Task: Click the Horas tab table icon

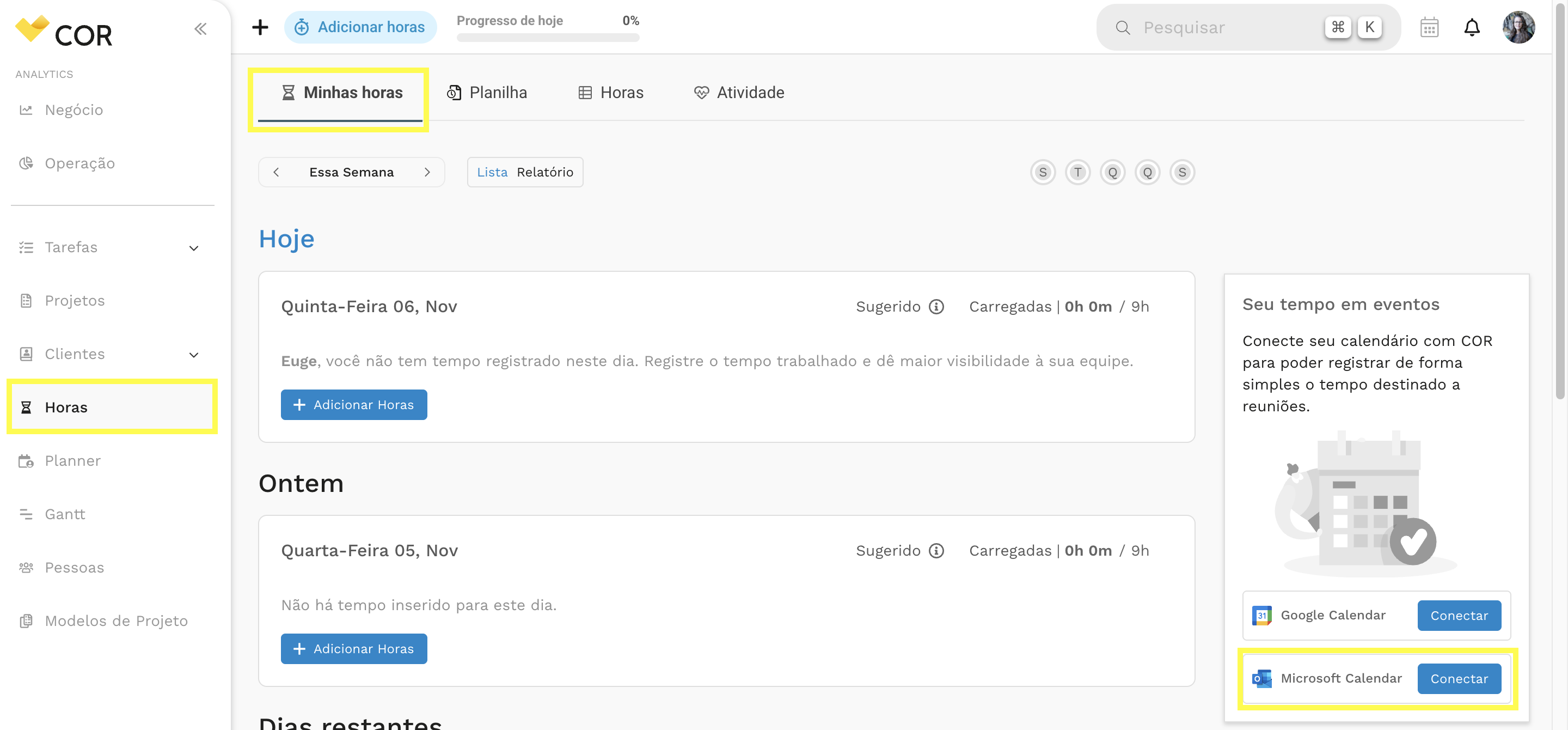Action: point(584,93)
